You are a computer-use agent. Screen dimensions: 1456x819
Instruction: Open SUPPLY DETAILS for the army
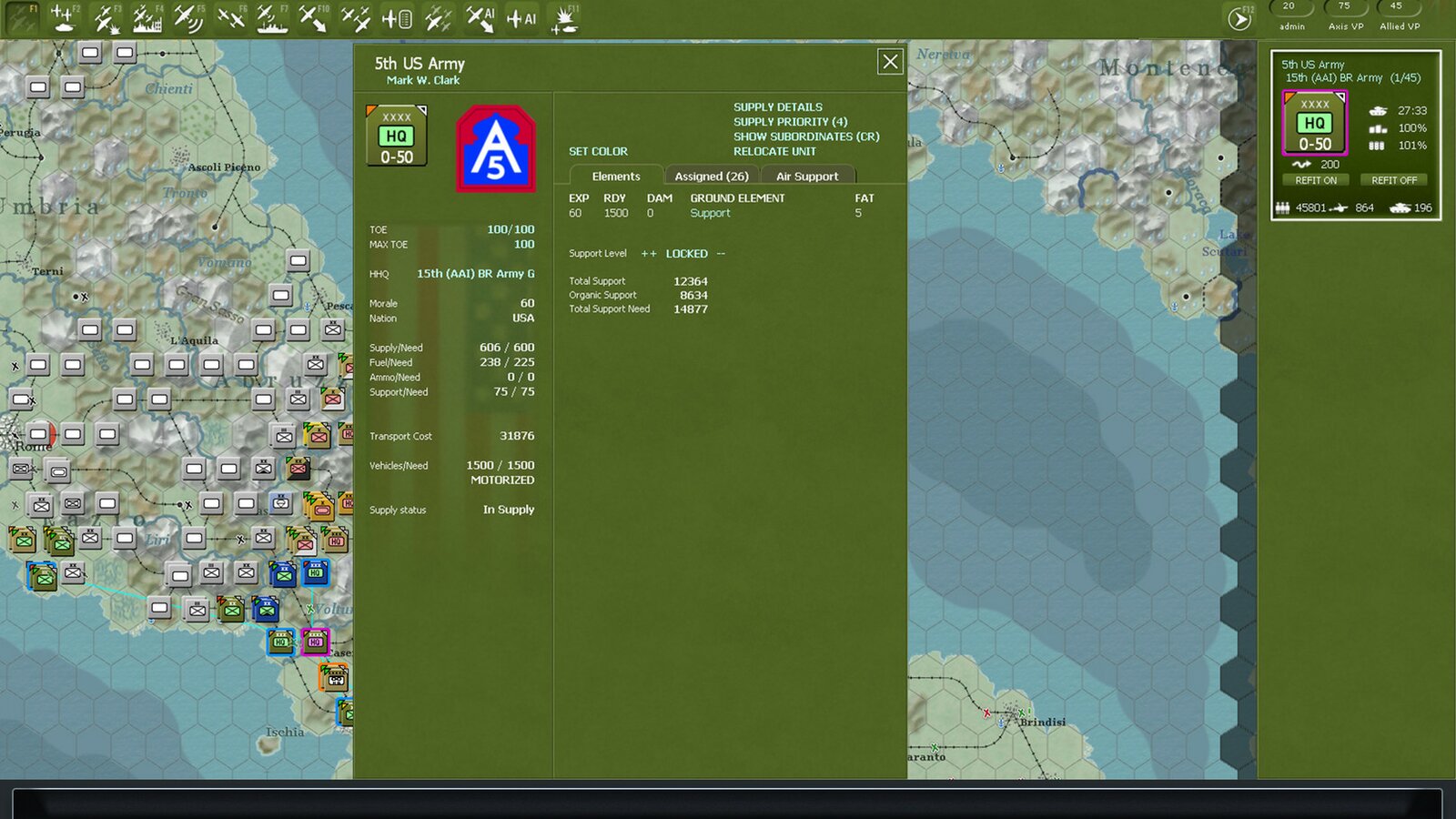pyautogui.click(x=777, y=106)
